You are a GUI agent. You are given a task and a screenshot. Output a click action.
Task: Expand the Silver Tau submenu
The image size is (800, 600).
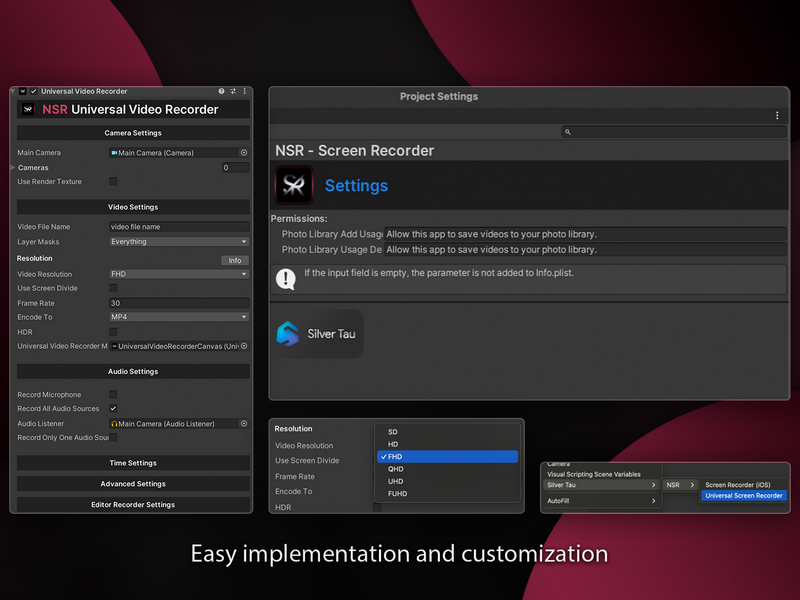(x=602, y=485)
